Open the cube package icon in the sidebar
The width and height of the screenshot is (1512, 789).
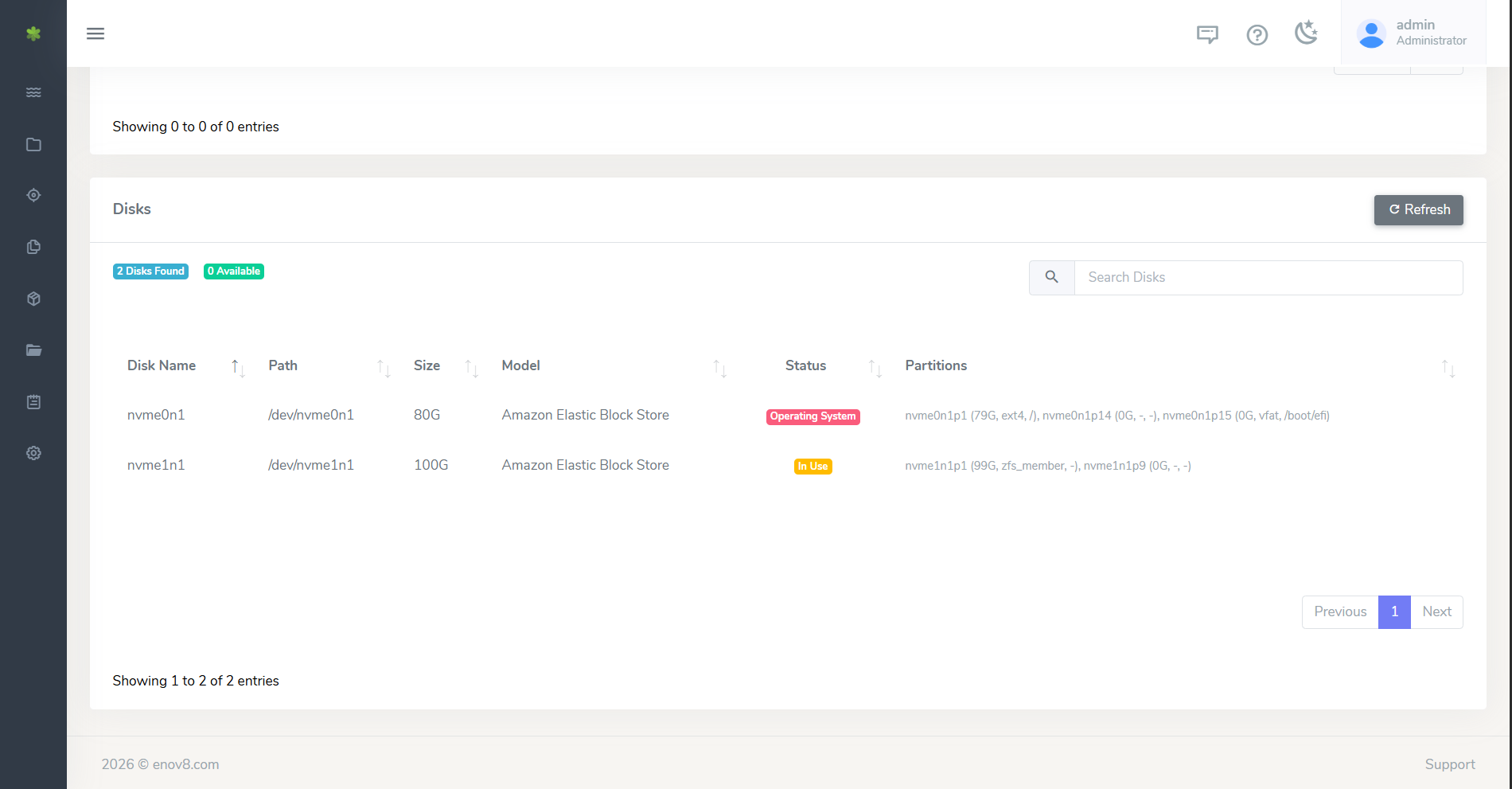tap(33, 299)
